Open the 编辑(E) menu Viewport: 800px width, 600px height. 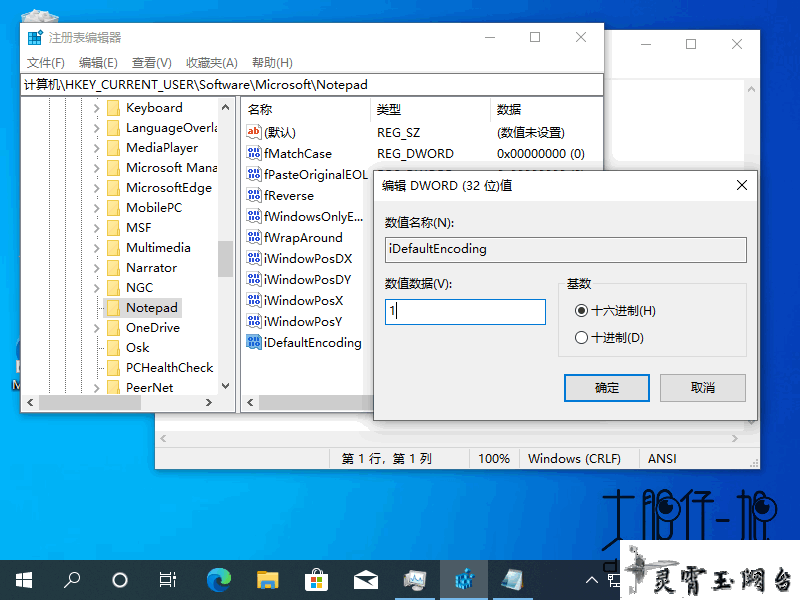pos(98,63)
